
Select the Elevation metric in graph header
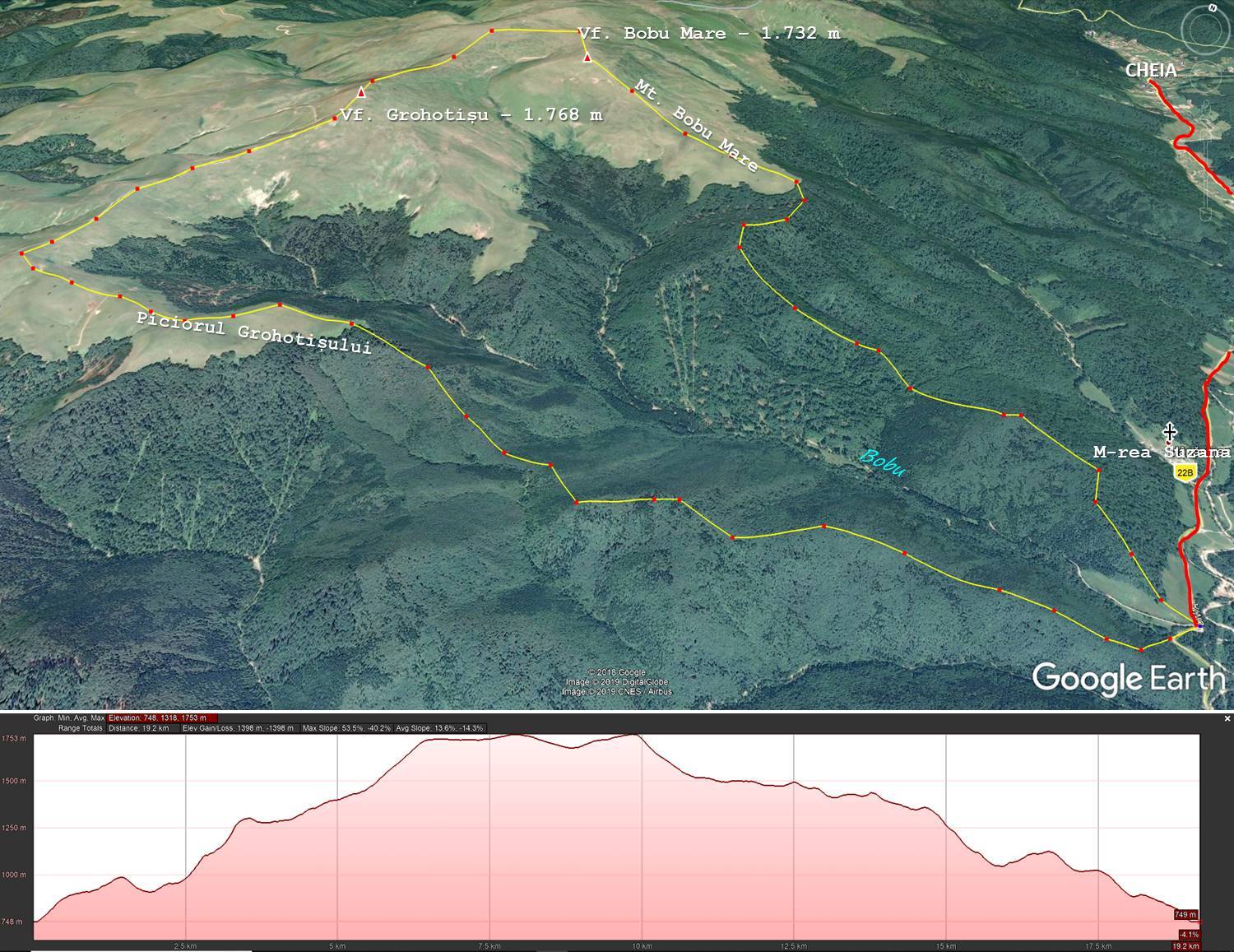[x=162, y=718]
